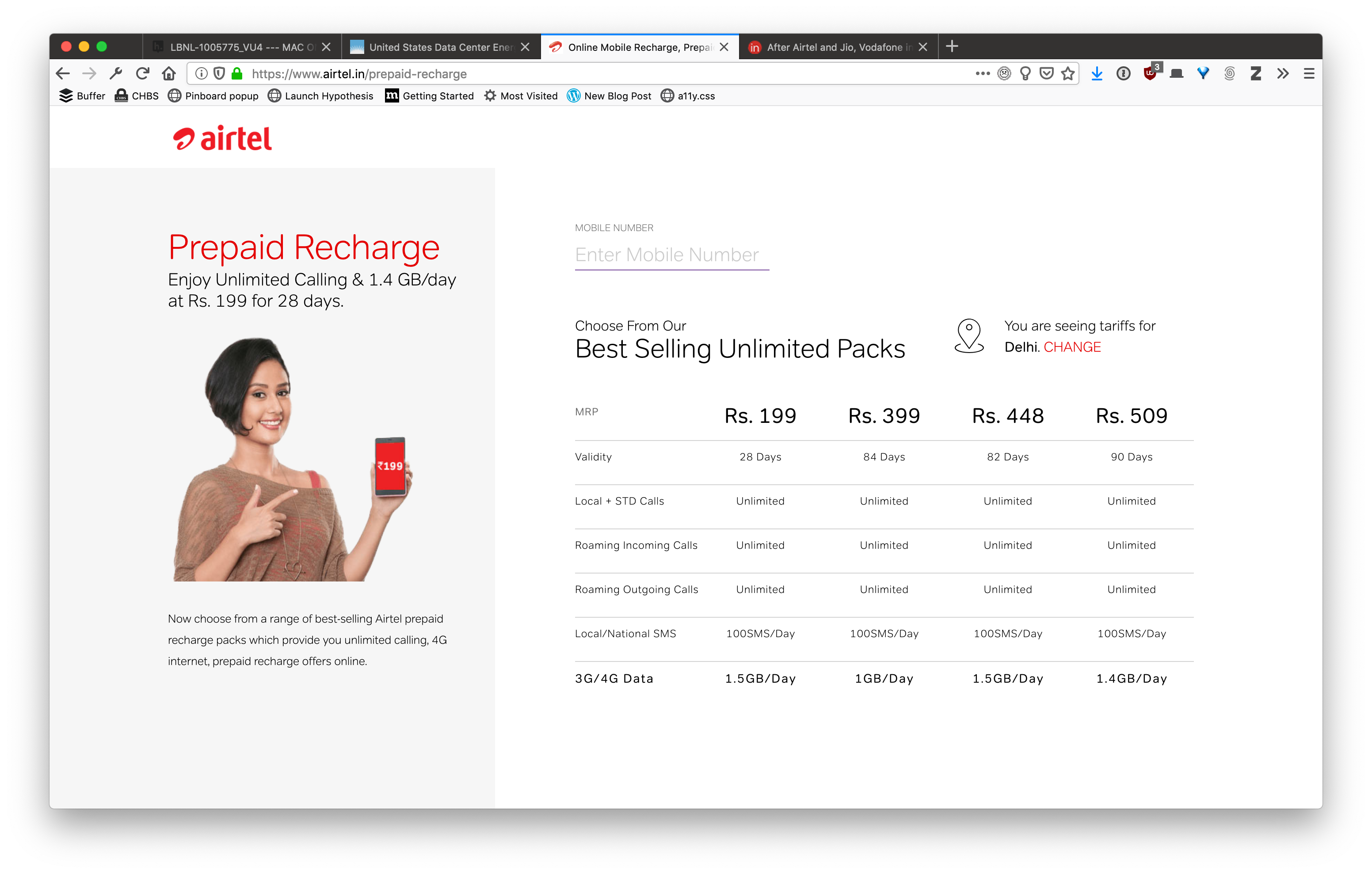The height and width of the screenshot is (874, 1372).
Task: Click the Prepaid Recharge heading
Action: click(x=304, y=248)
